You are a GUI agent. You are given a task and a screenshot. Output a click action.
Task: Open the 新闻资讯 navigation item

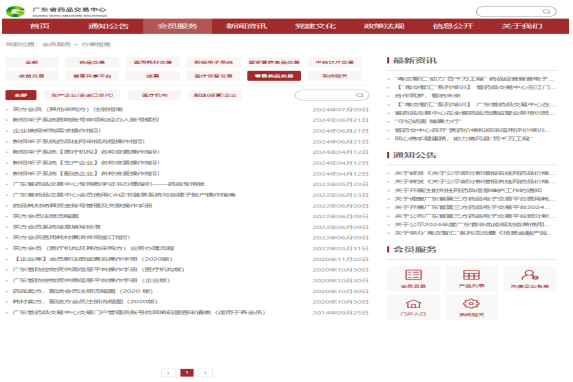click(246, 26)
